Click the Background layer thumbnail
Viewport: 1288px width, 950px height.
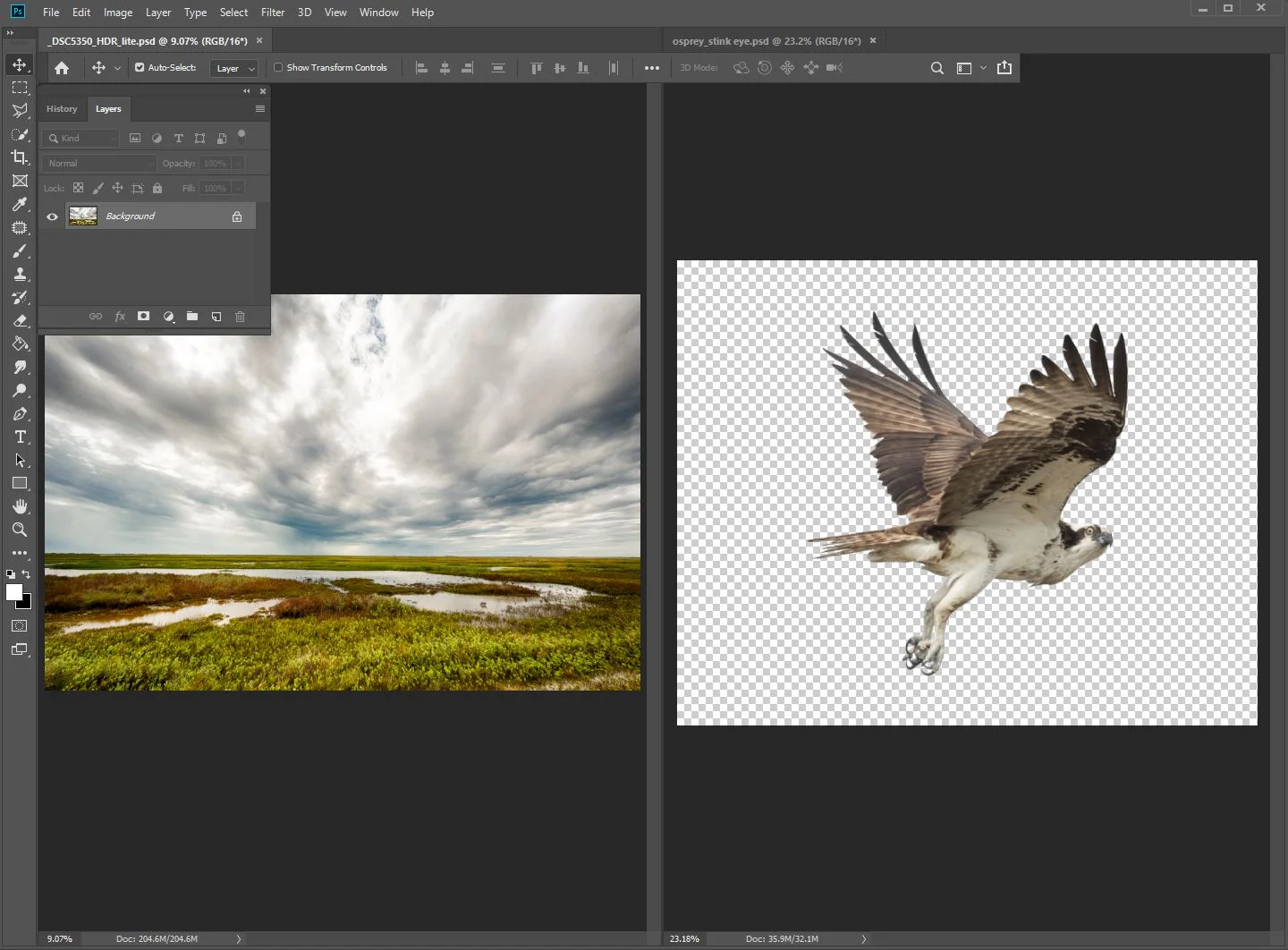point(83,216)
